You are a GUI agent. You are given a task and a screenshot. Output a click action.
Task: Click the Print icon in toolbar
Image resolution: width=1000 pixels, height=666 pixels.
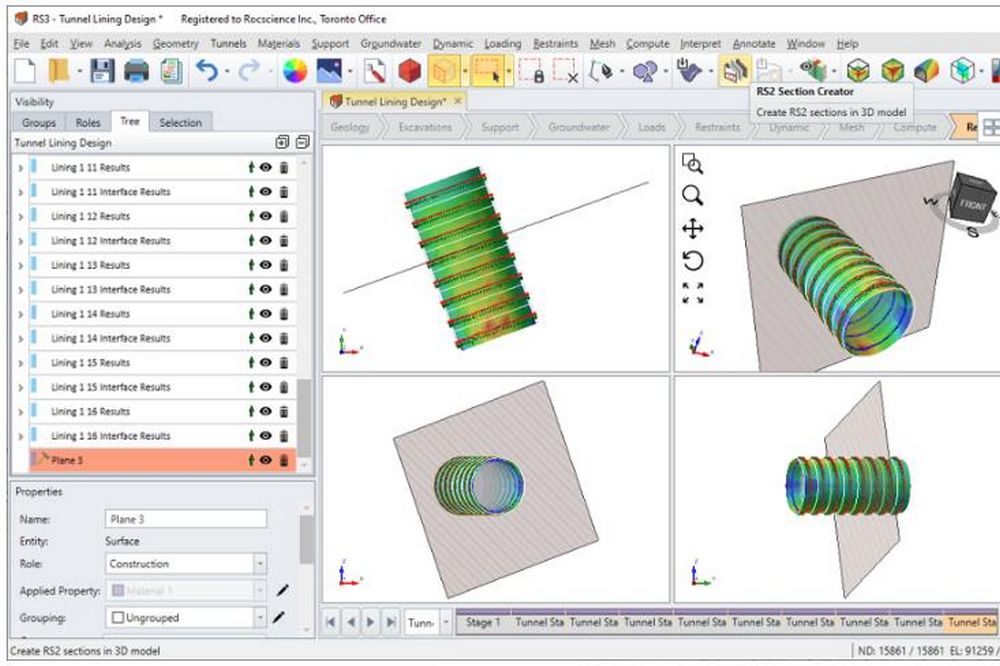coord(136,71)
